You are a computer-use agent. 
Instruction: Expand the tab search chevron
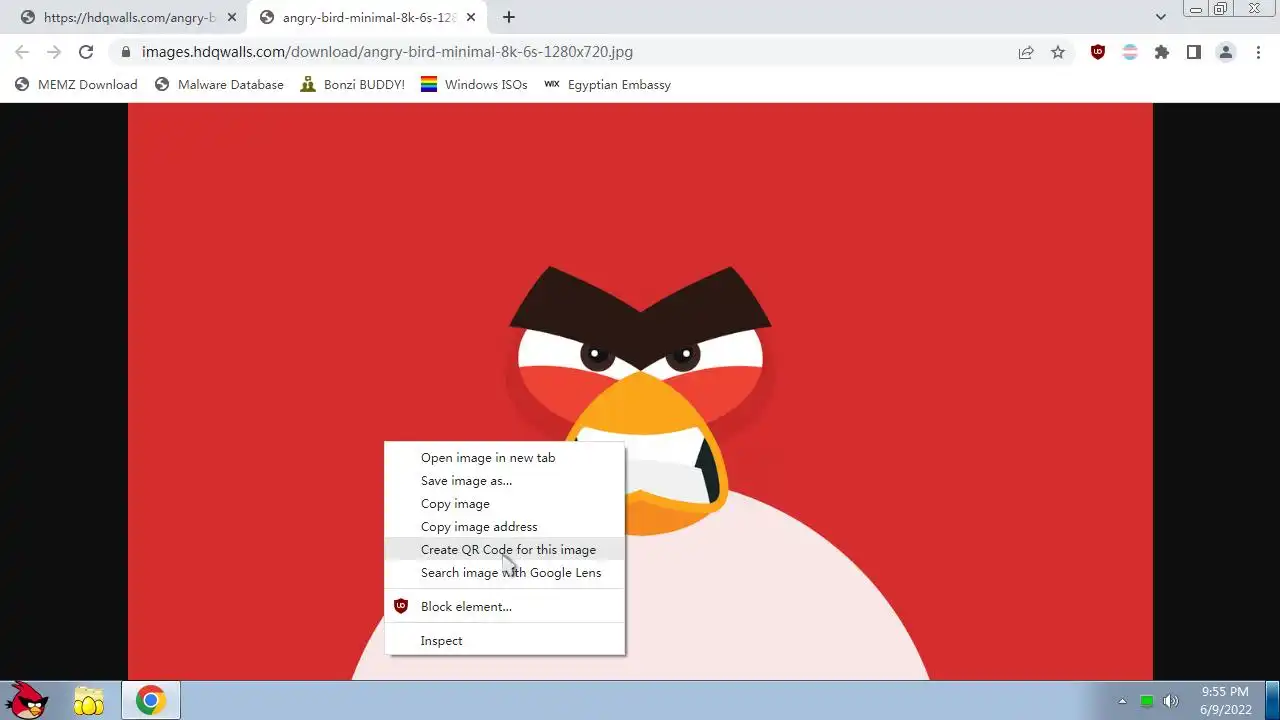(x=1160, y=17)
